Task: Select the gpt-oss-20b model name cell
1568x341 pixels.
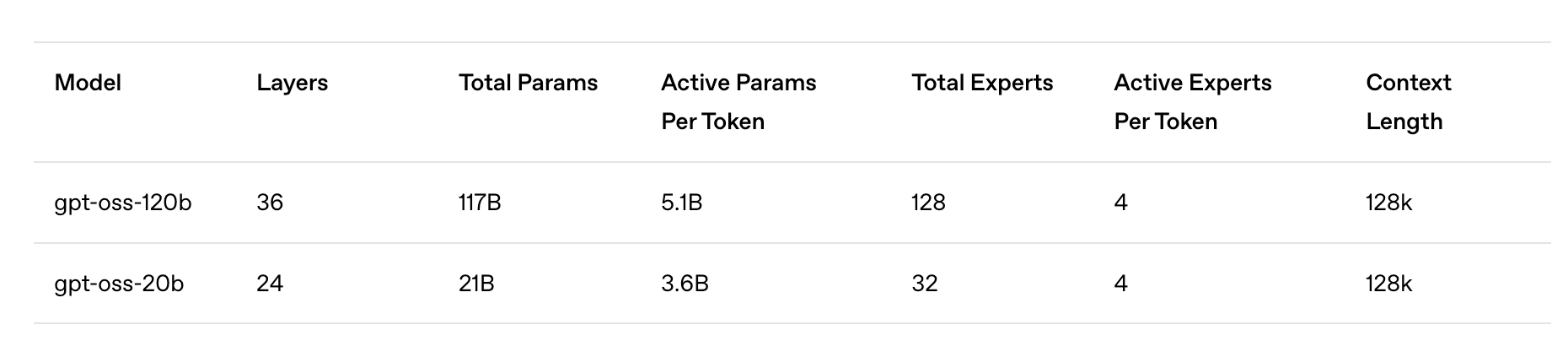Action: point(119,284)
